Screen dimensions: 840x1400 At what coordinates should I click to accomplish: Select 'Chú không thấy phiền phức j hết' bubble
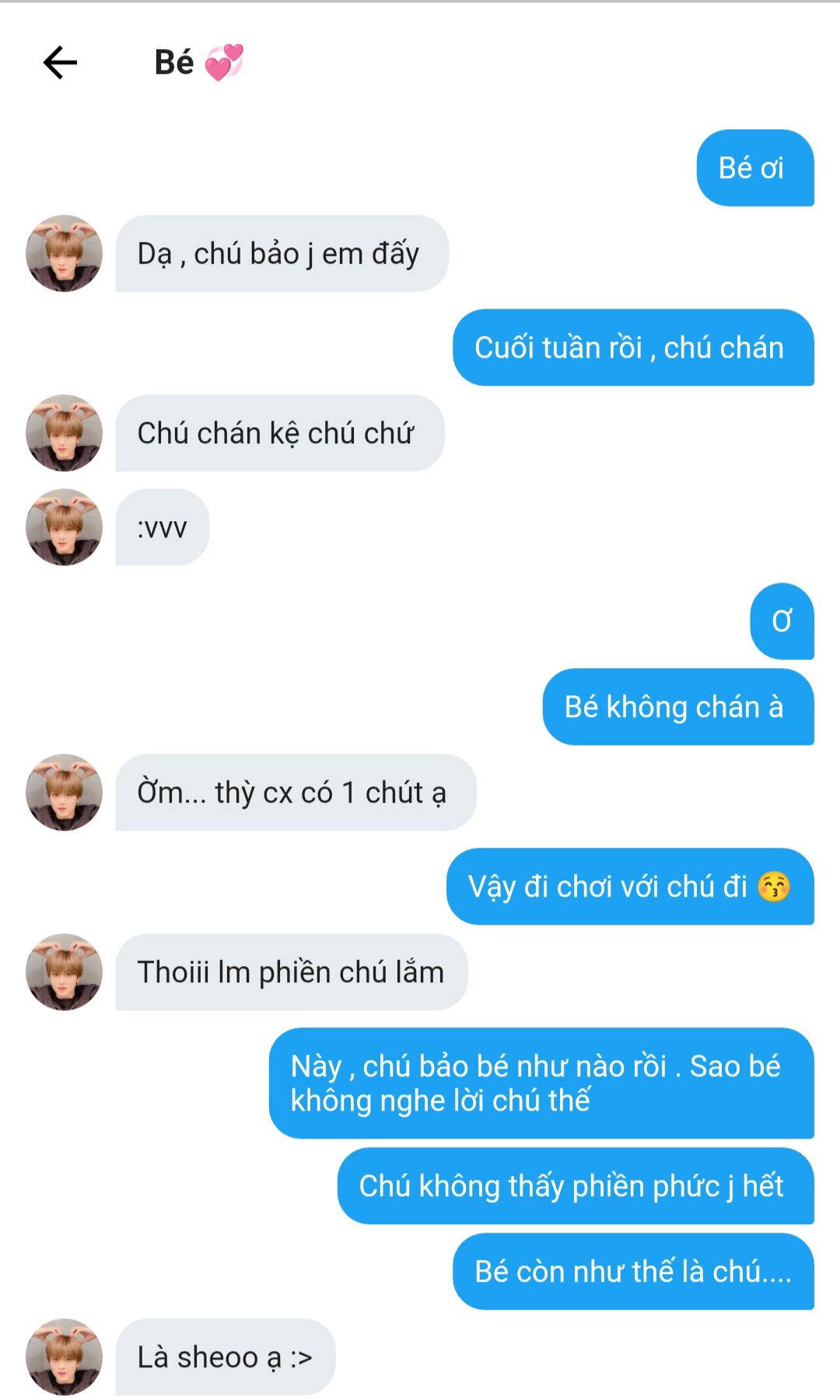[576, 1186]
